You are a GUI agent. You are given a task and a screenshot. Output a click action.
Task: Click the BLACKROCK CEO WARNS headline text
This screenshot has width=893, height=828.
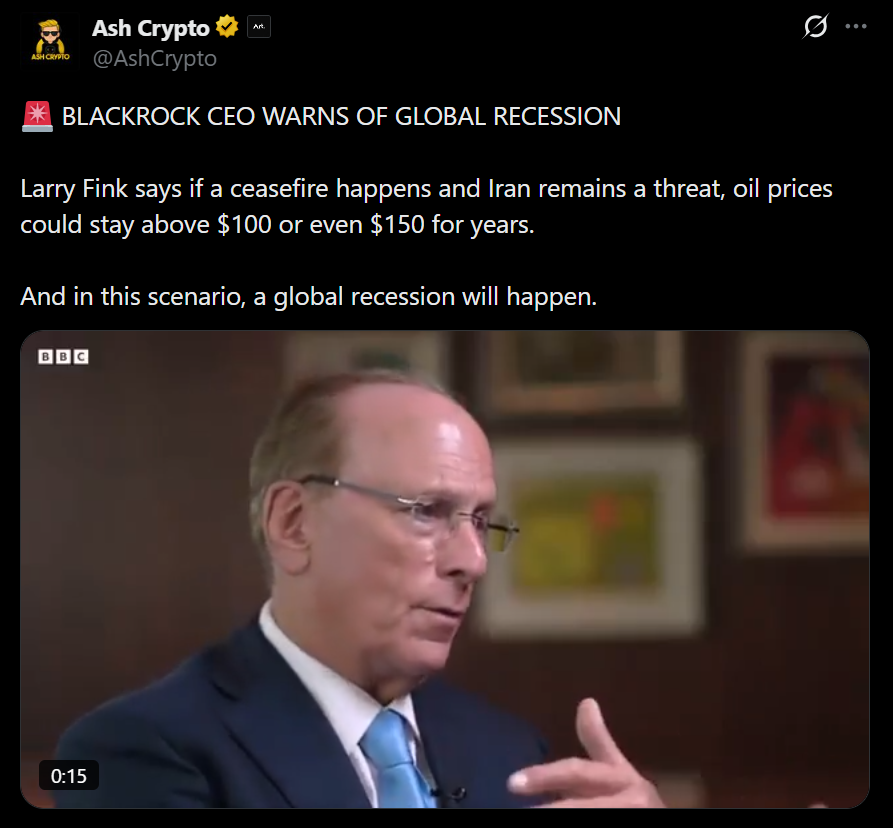[x=341, y=117]
